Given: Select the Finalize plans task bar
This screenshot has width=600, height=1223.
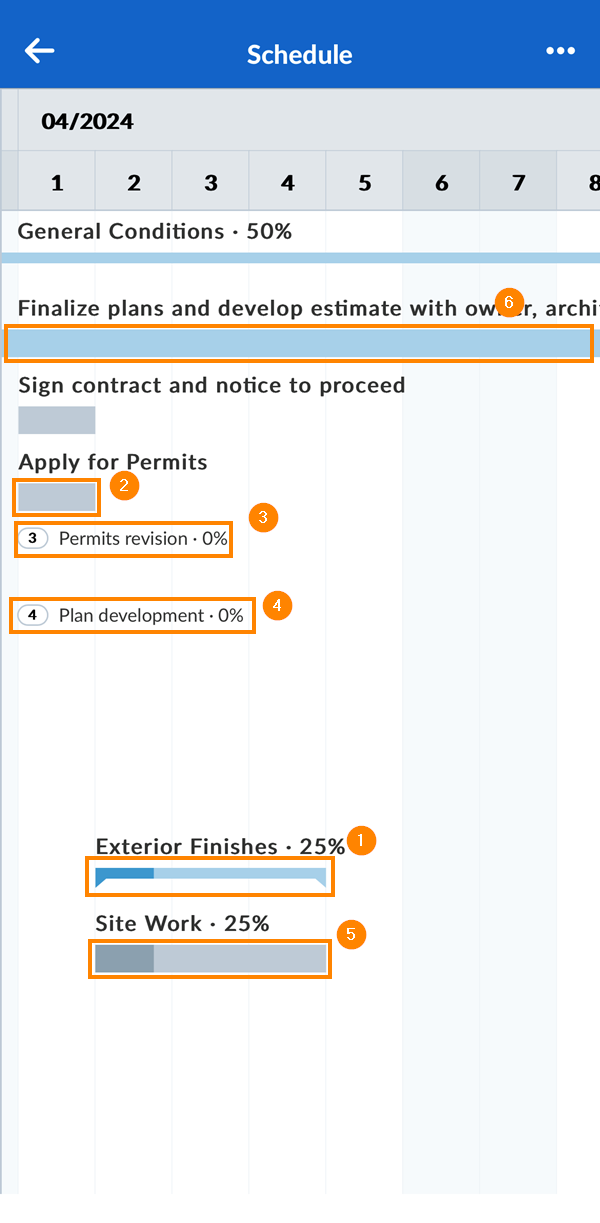Looking at the screenshot, I should pyautogui.click(x=298, y=343).
